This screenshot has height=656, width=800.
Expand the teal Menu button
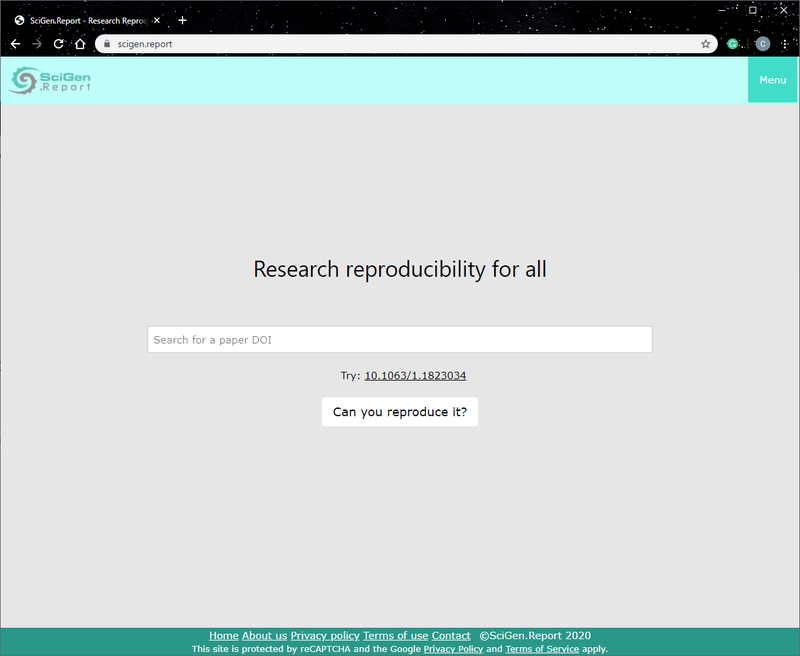(772, 80)
